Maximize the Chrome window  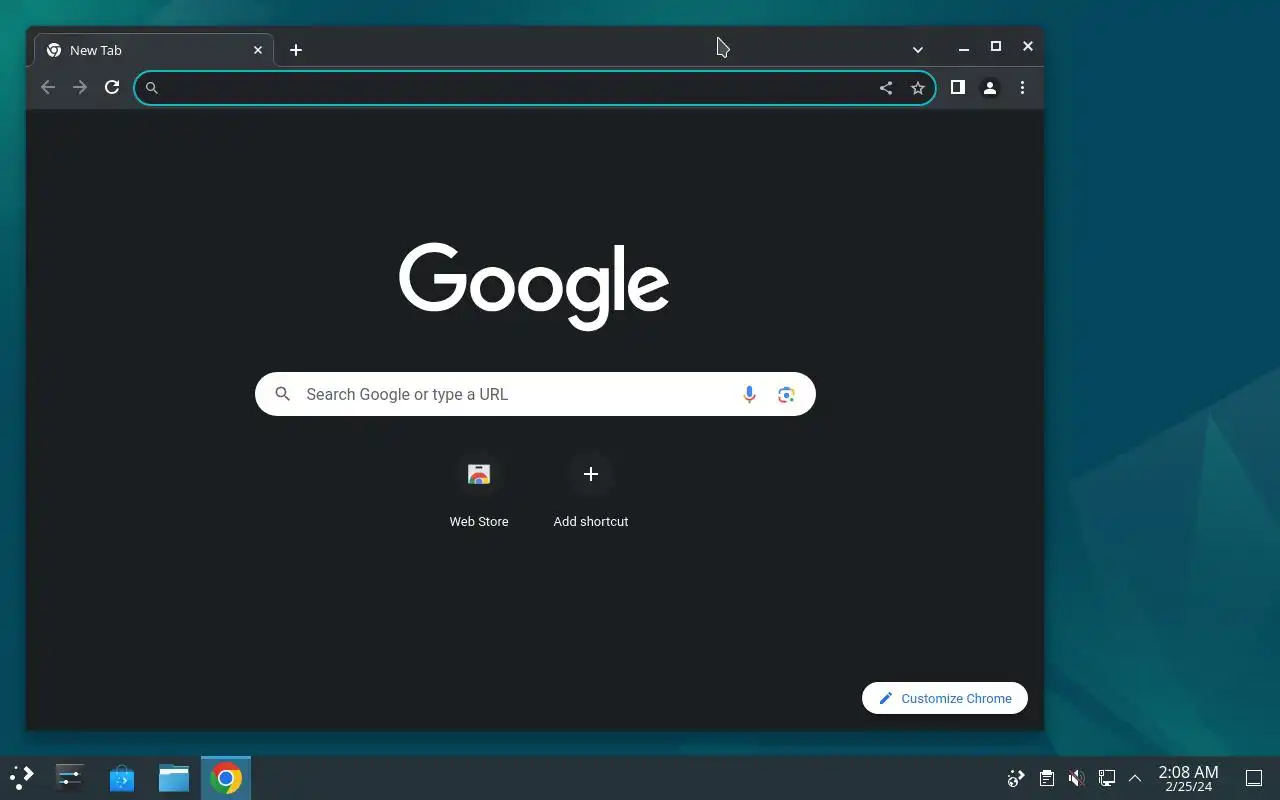click(996, 46)
